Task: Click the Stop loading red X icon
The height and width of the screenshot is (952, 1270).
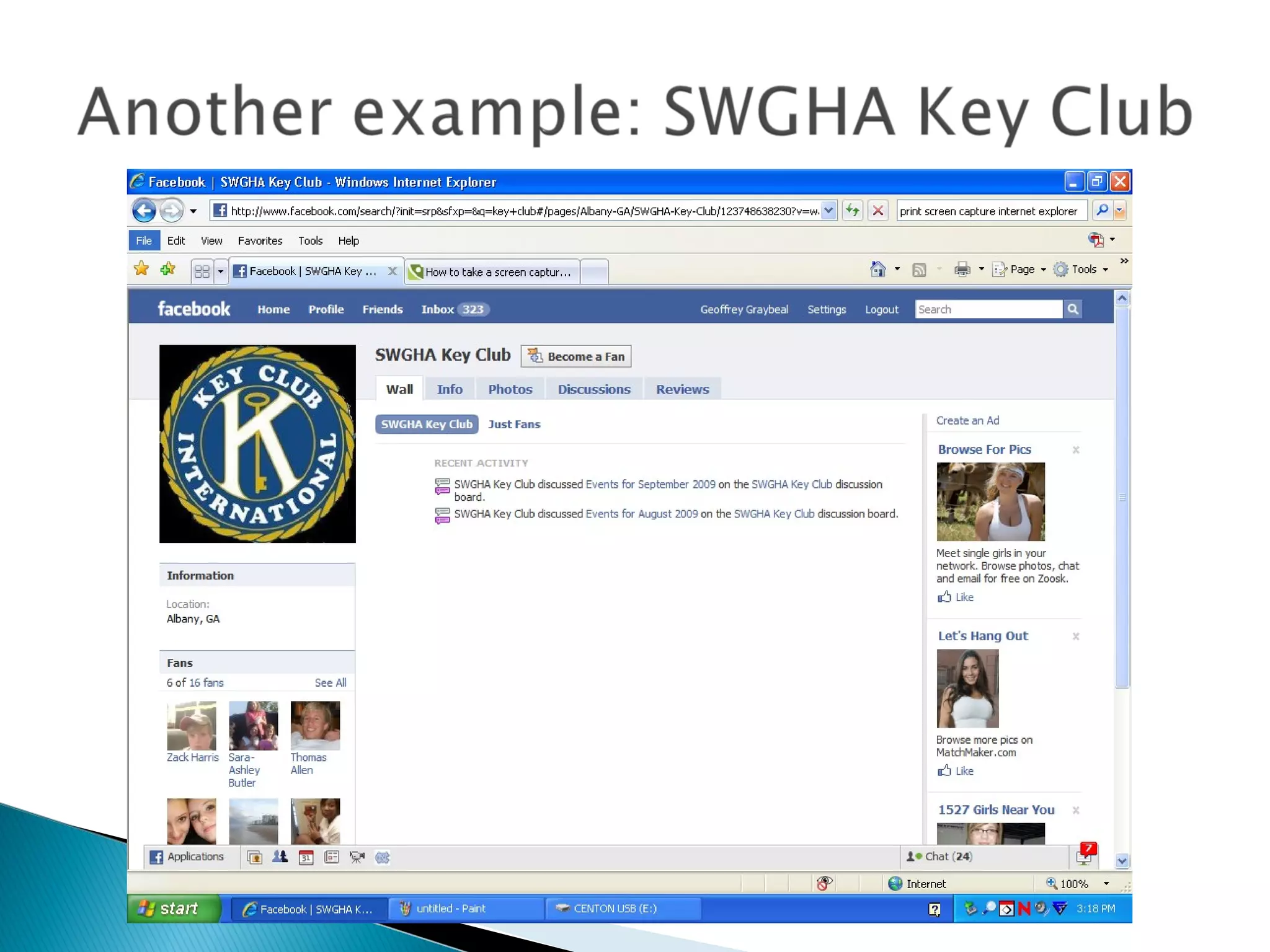Action: pyautogui.click(x=878, y=211)
